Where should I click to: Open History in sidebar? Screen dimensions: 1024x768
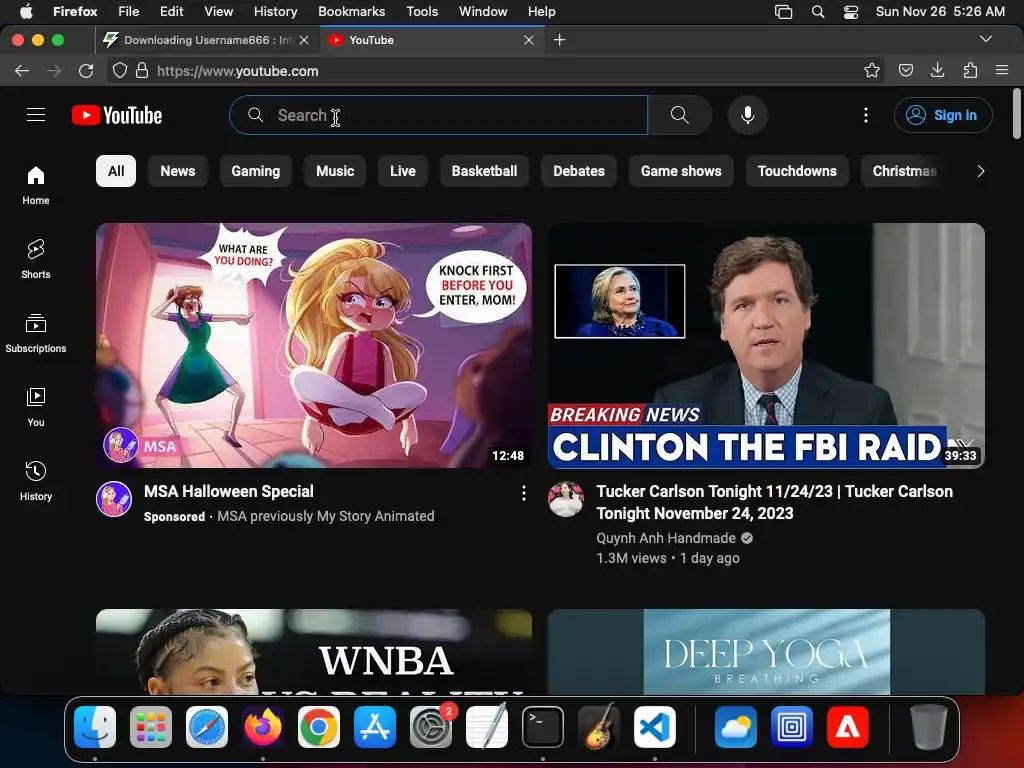pyautogui.click(x=36, y=481)
